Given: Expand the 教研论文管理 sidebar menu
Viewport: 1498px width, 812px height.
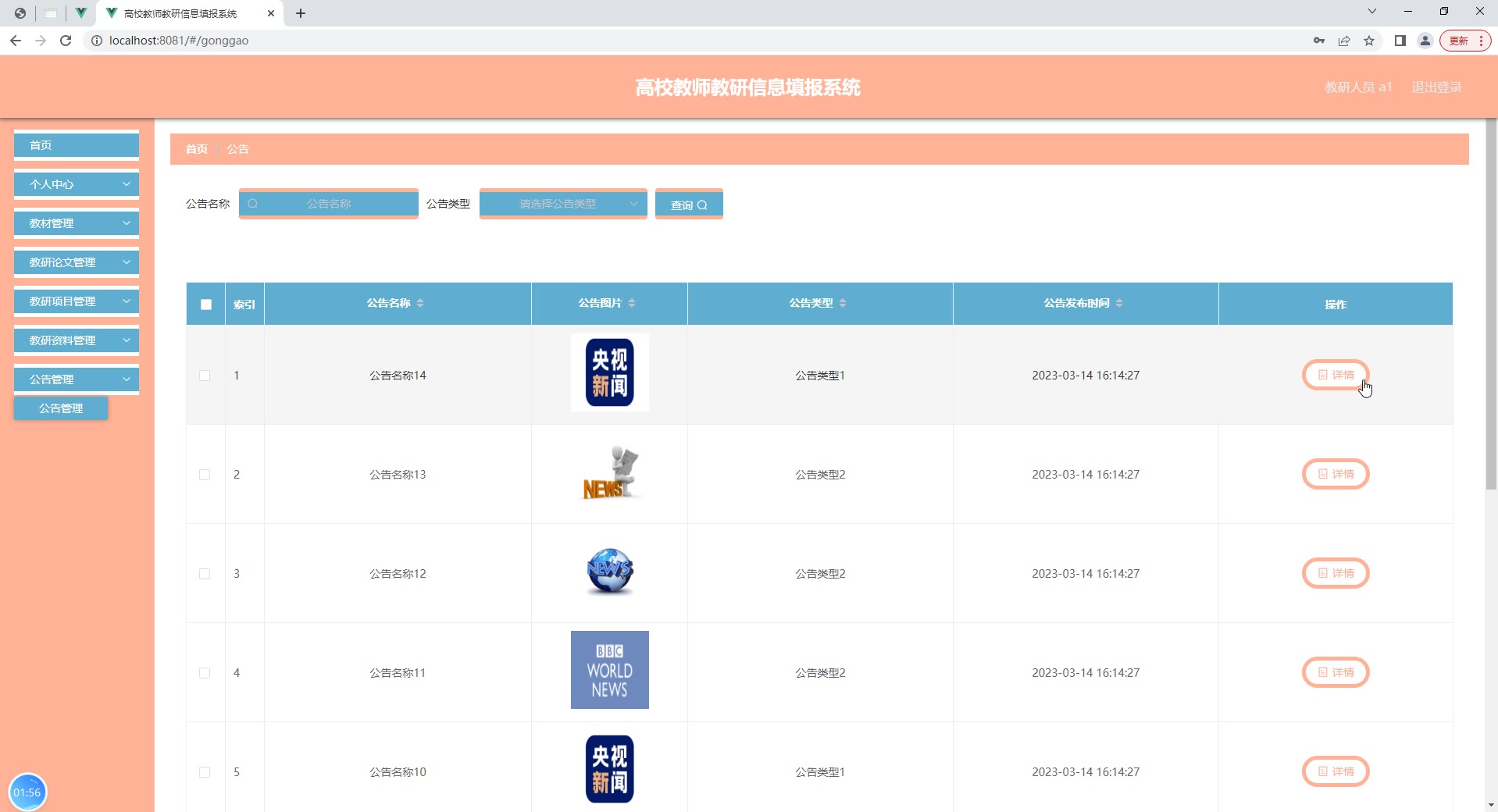Looking at the screenshot, I should tap(77, 262).
